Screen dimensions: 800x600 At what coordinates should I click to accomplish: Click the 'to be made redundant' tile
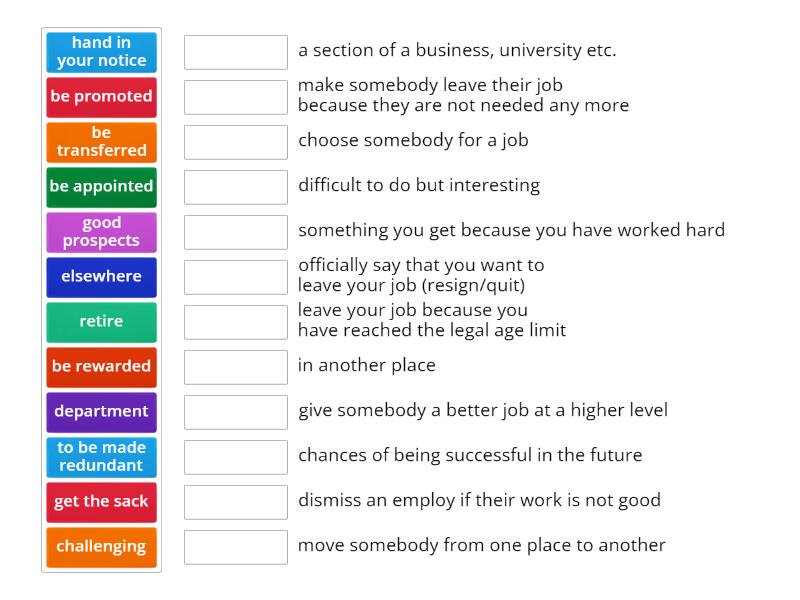pyautogui.click(x=101, y=456)
